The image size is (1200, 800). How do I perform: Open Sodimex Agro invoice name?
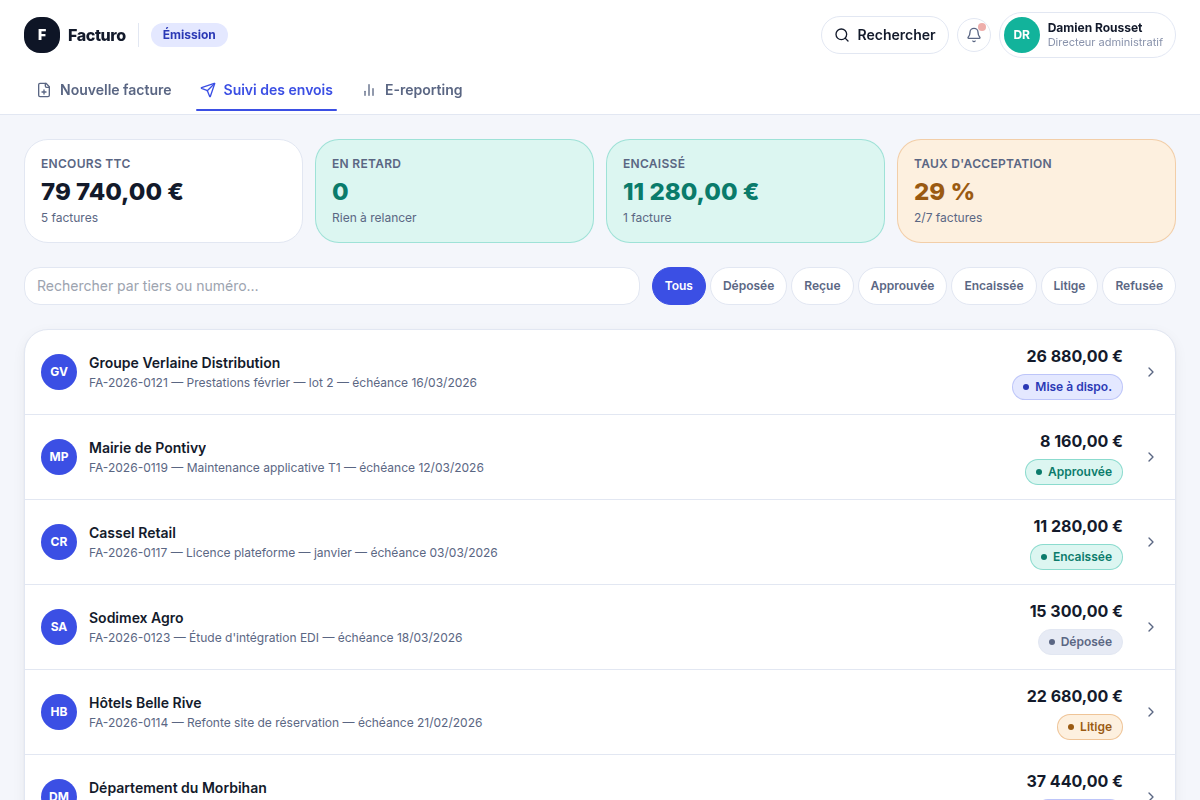tap(136, 618)
